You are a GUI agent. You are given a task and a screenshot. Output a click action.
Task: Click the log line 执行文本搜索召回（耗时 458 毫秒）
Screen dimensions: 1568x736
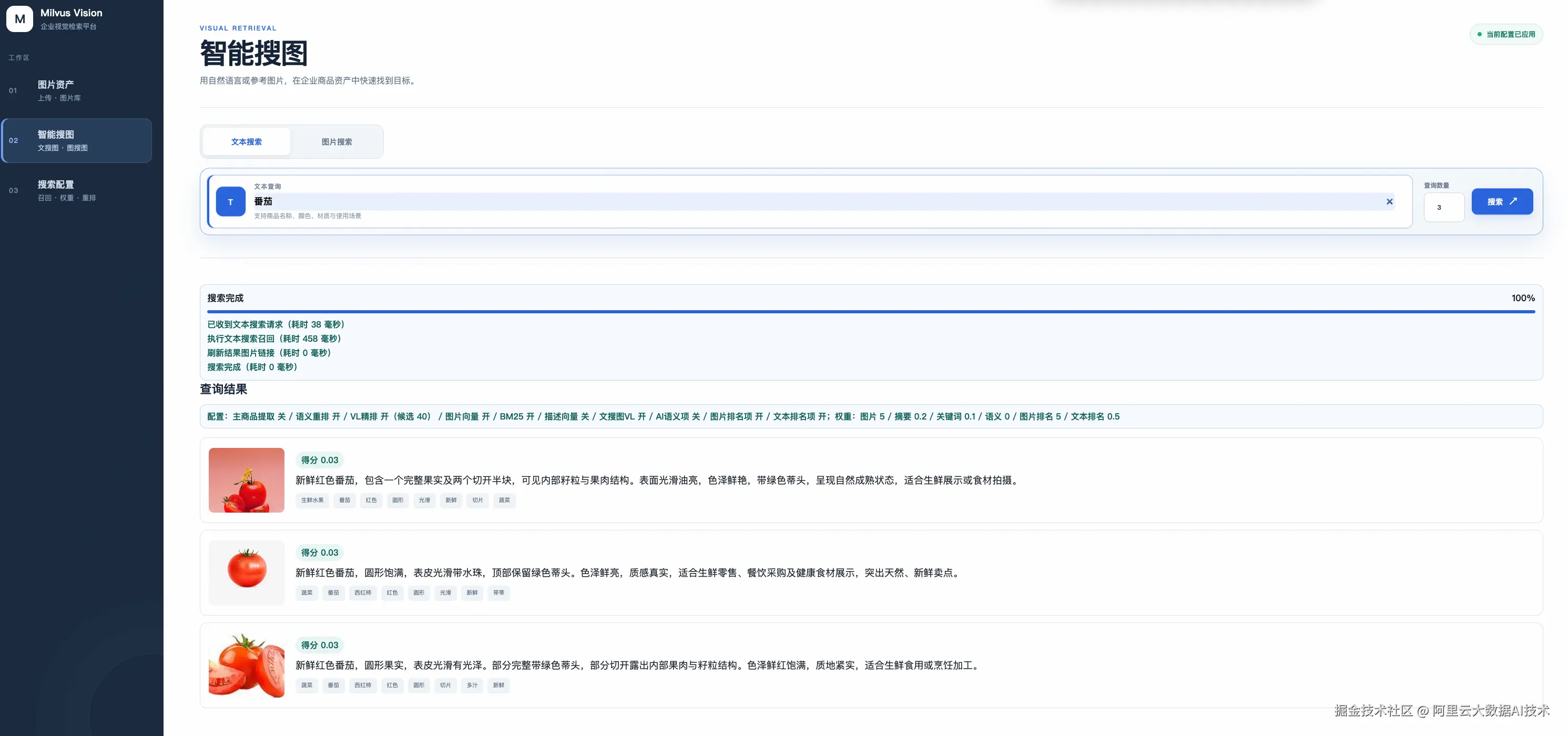(275, 339)
